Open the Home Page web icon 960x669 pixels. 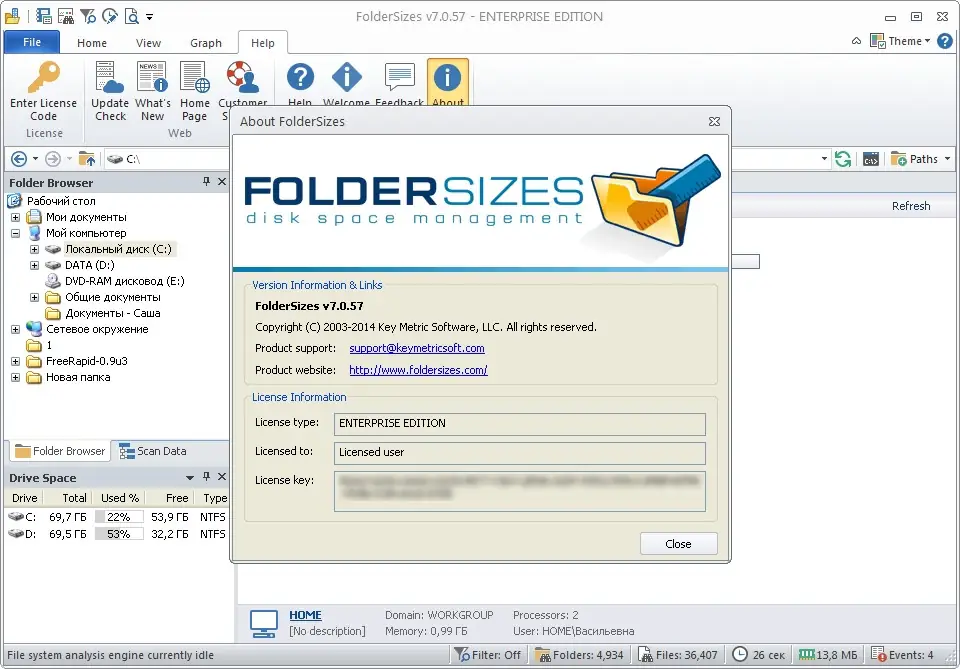(195, 92)
